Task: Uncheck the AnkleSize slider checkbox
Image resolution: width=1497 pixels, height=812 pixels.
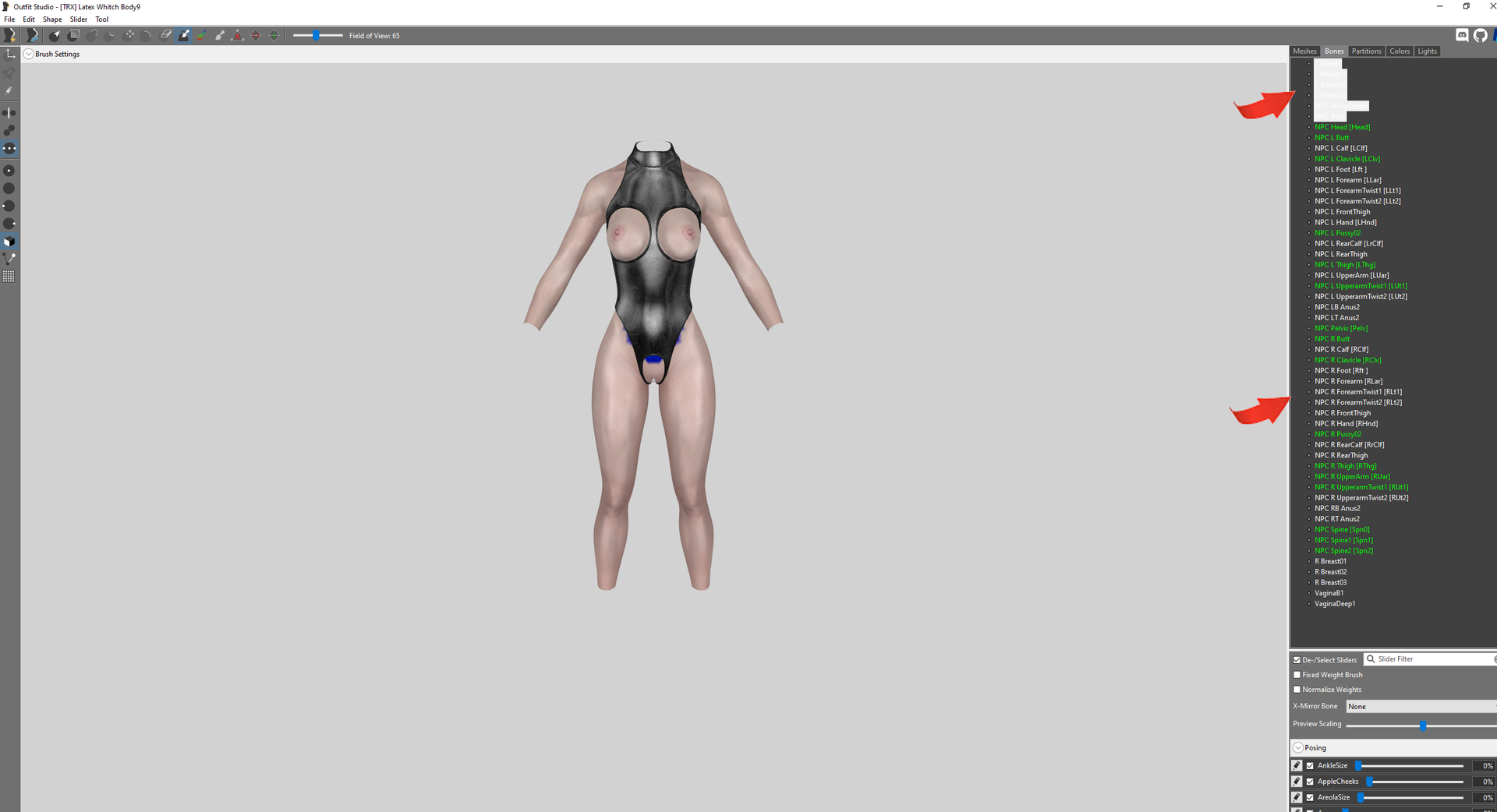Action: pos(1311,766)
